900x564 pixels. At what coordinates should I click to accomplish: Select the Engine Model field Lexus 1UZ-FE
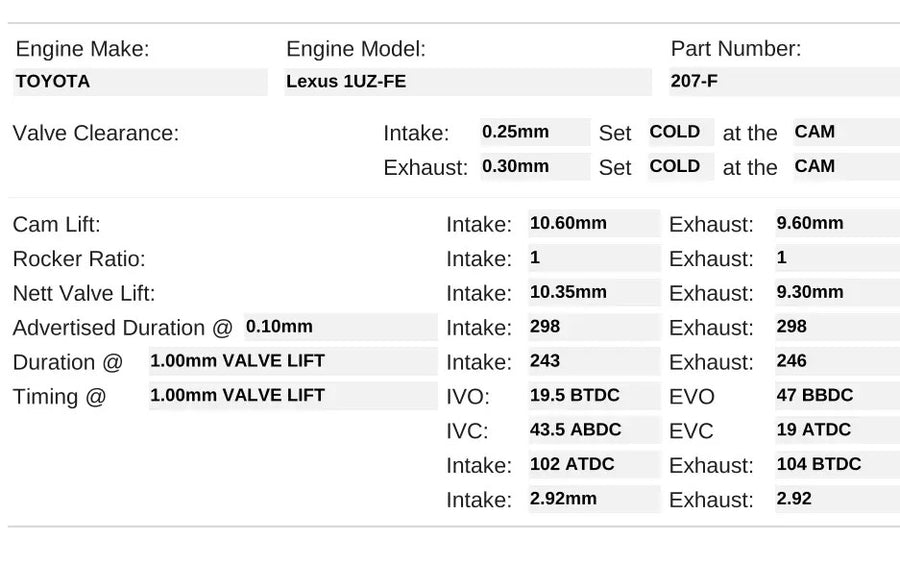[467, 82]
